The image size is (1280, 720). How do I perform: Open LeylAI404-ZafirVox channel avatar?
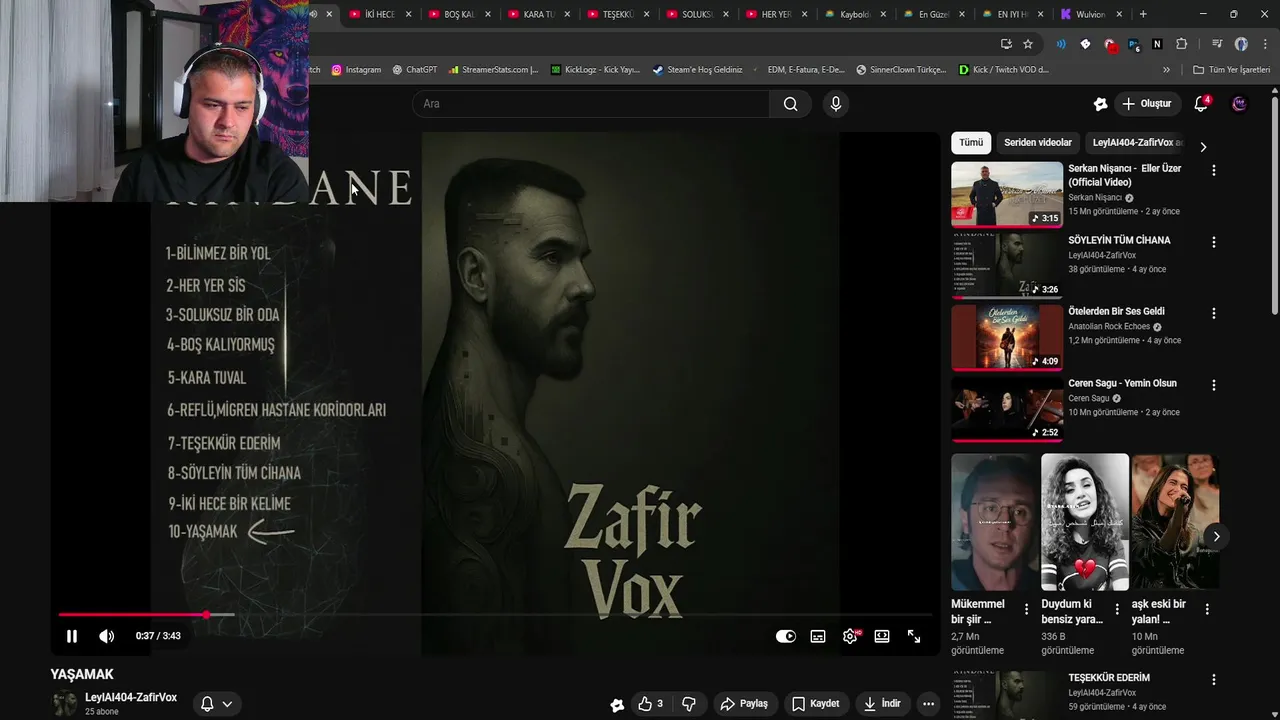(65, 703)
